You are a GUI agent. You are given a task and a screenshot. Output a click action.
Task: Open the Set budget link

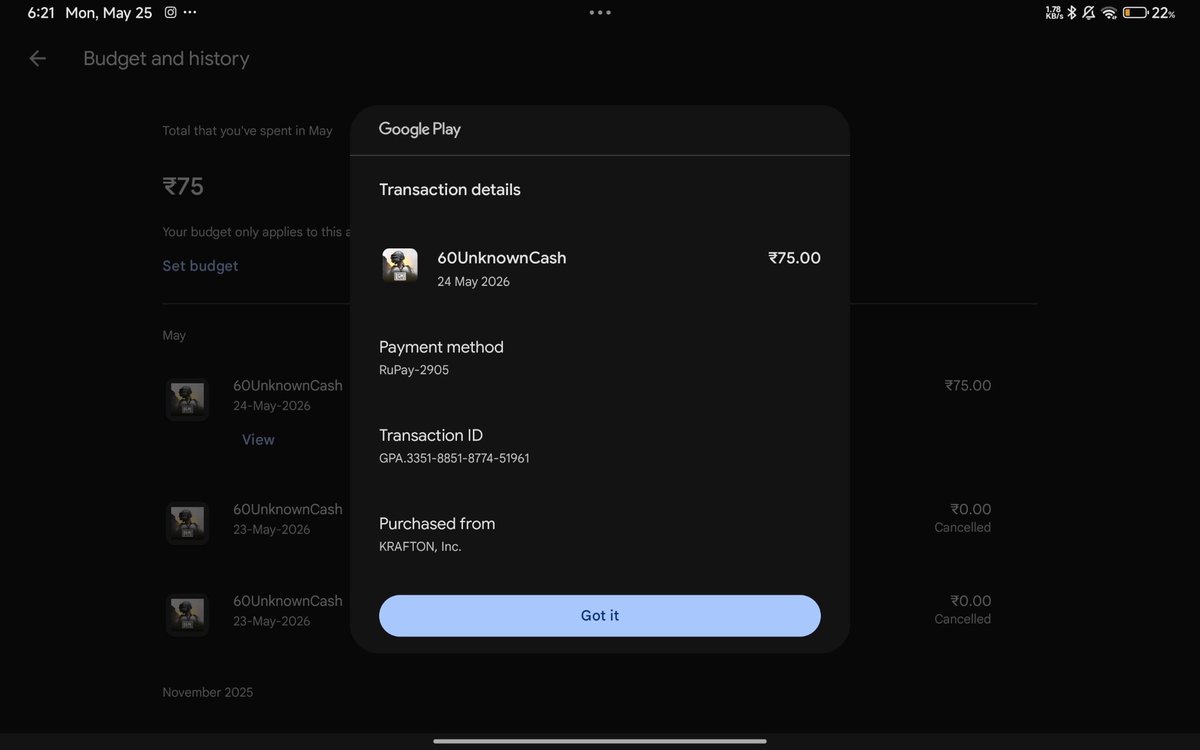(200, 266)
